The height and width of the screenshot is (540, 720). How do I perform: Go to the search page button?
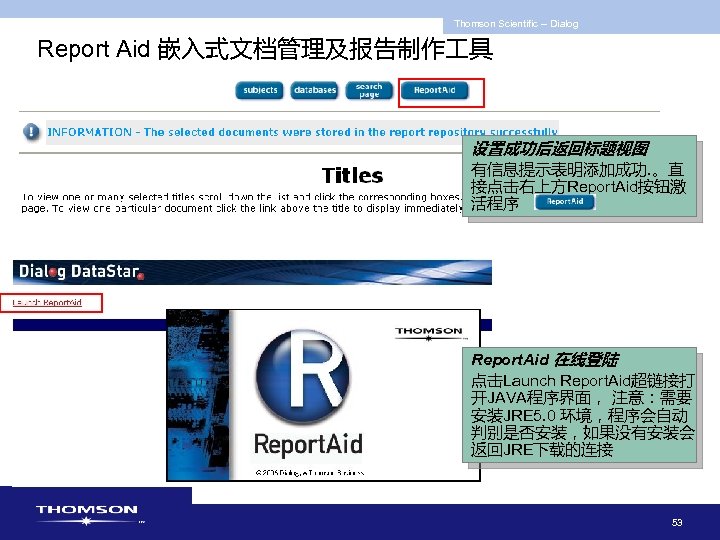(369, 90)
